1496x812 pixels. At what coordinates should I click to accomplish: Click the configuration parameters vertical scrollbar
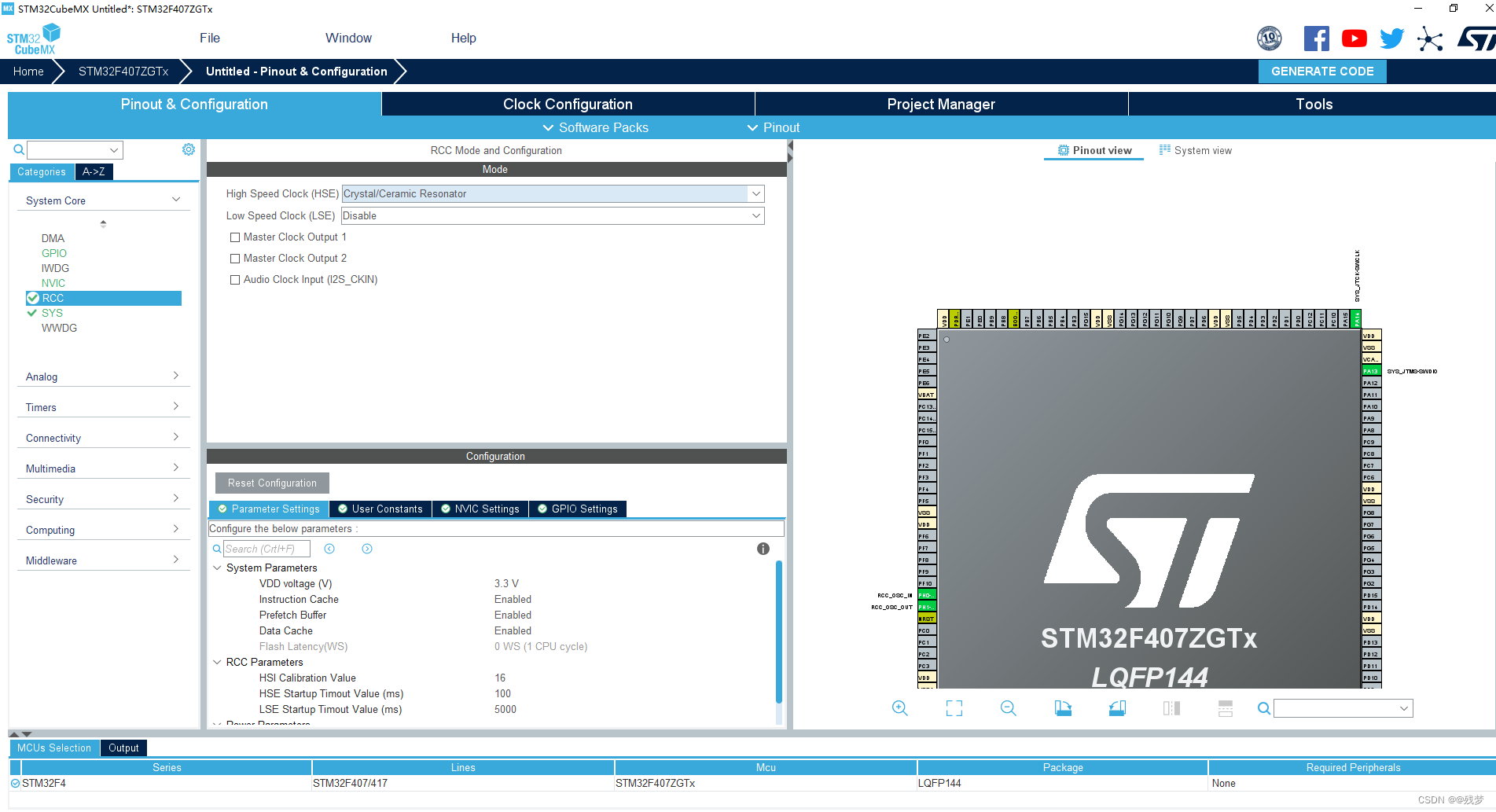[779, 631]
